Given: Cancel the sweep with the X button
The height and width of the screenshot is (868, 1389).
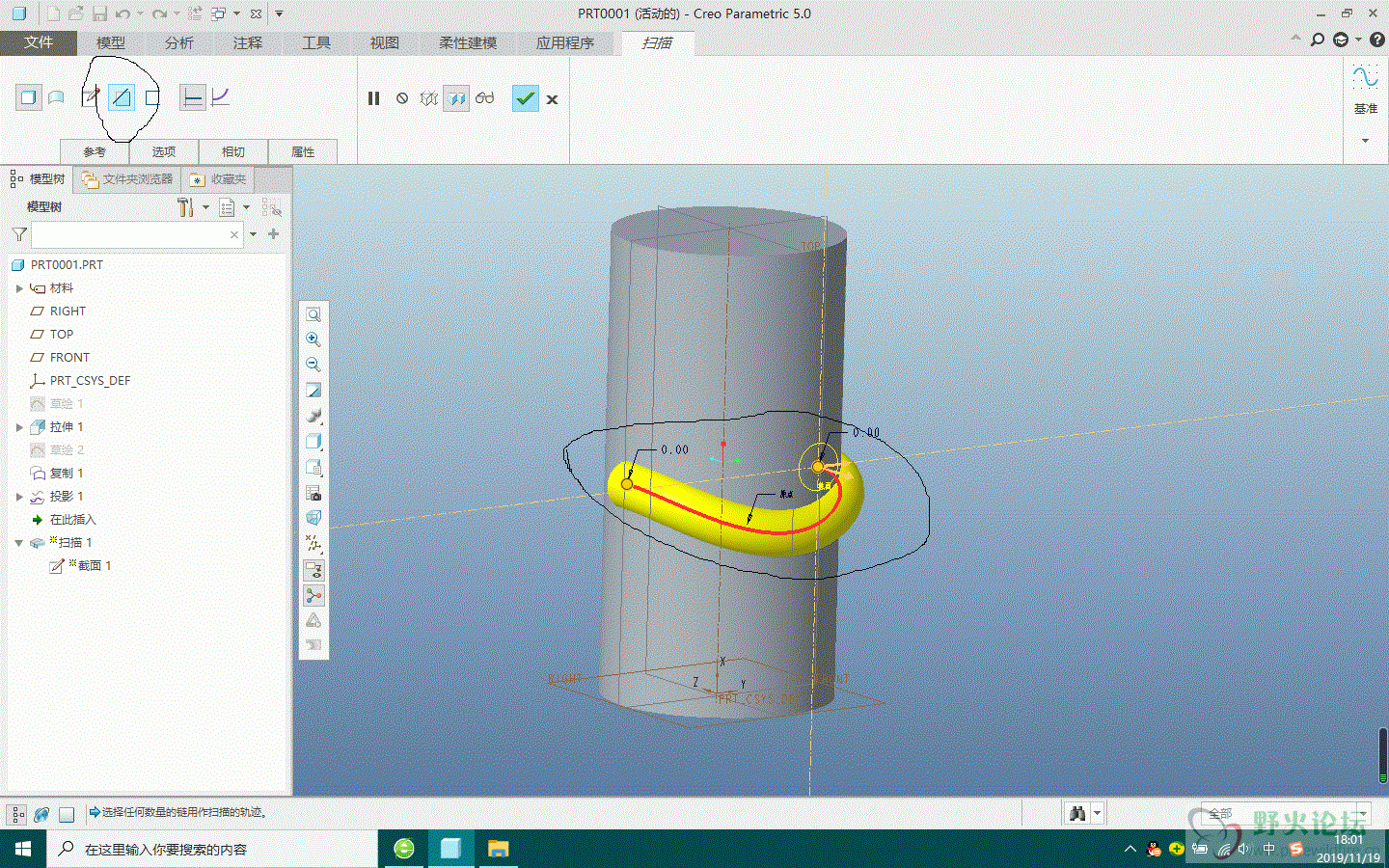Looking at the screenshot, I should tap(552, 99).
